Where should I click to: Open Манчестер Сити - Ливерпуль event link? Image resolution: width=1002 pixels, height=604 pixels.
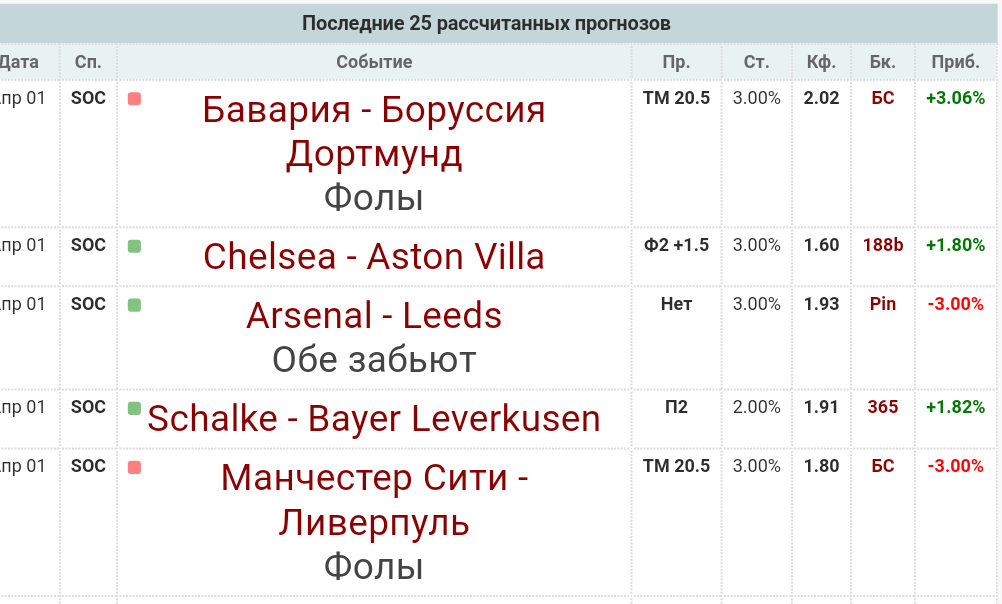[x=374, y=500]
